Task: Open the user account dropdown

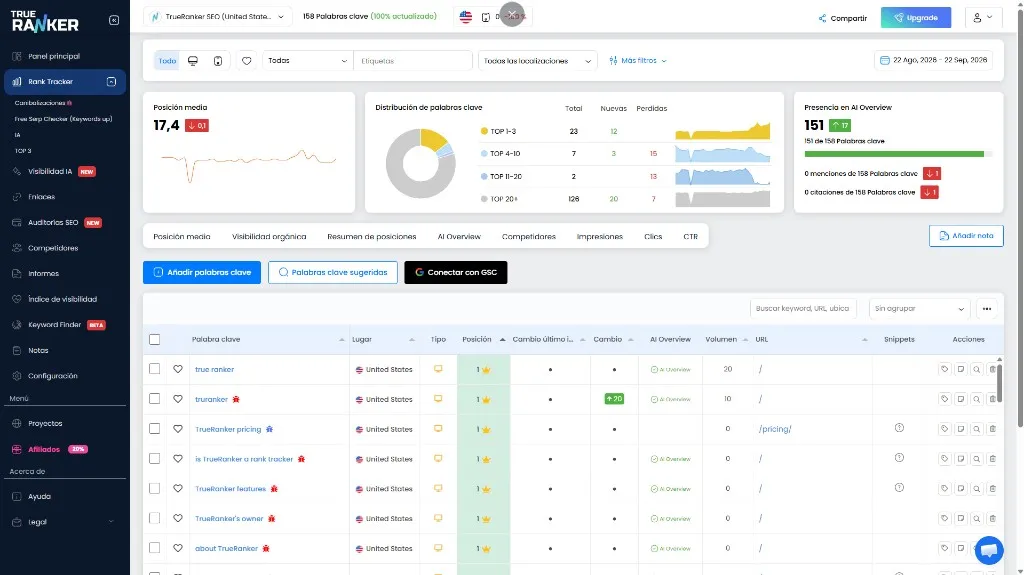Action: point(983,18)
